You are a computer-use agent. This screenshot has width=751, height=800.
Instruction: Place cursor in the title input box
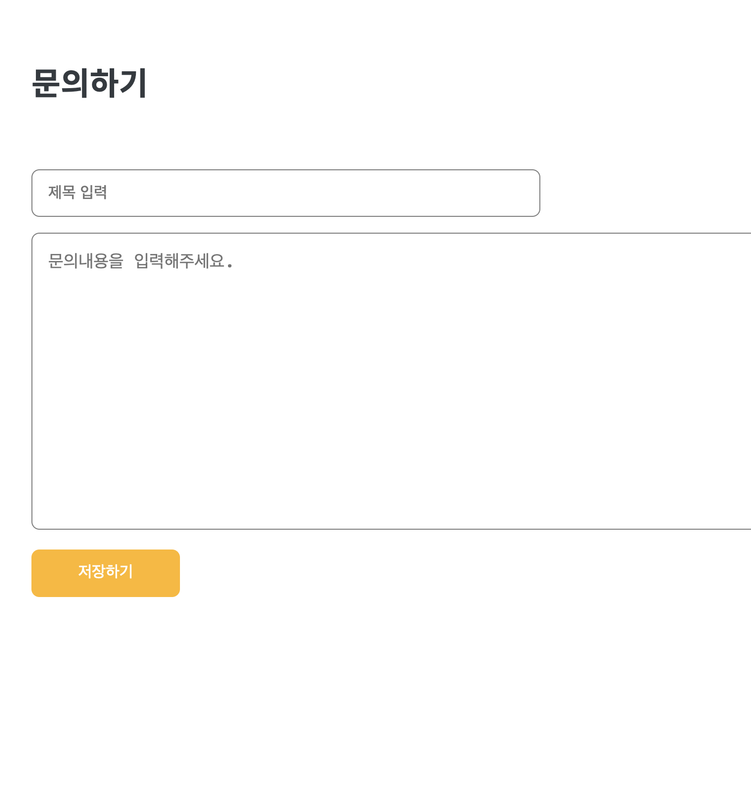coord(286,193)
